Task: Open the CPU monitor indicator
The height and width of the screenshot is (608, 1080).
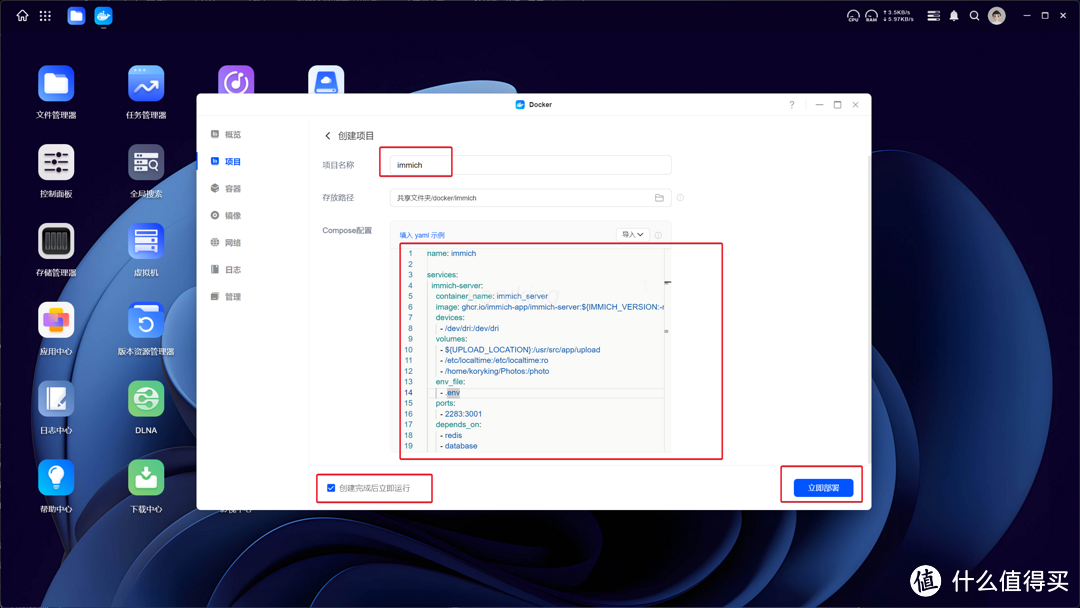Action: (853, 15)
